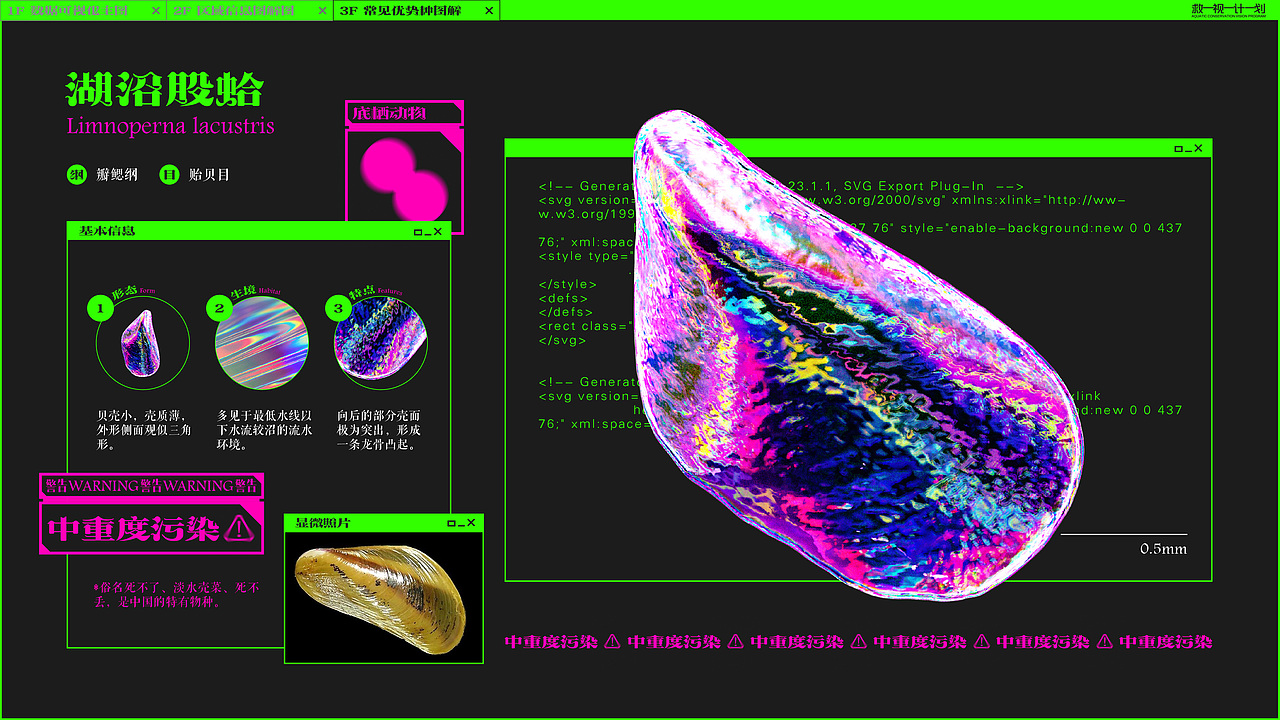
Task: Click the green 目 order badge icon
Action: [x=169, y=175]
